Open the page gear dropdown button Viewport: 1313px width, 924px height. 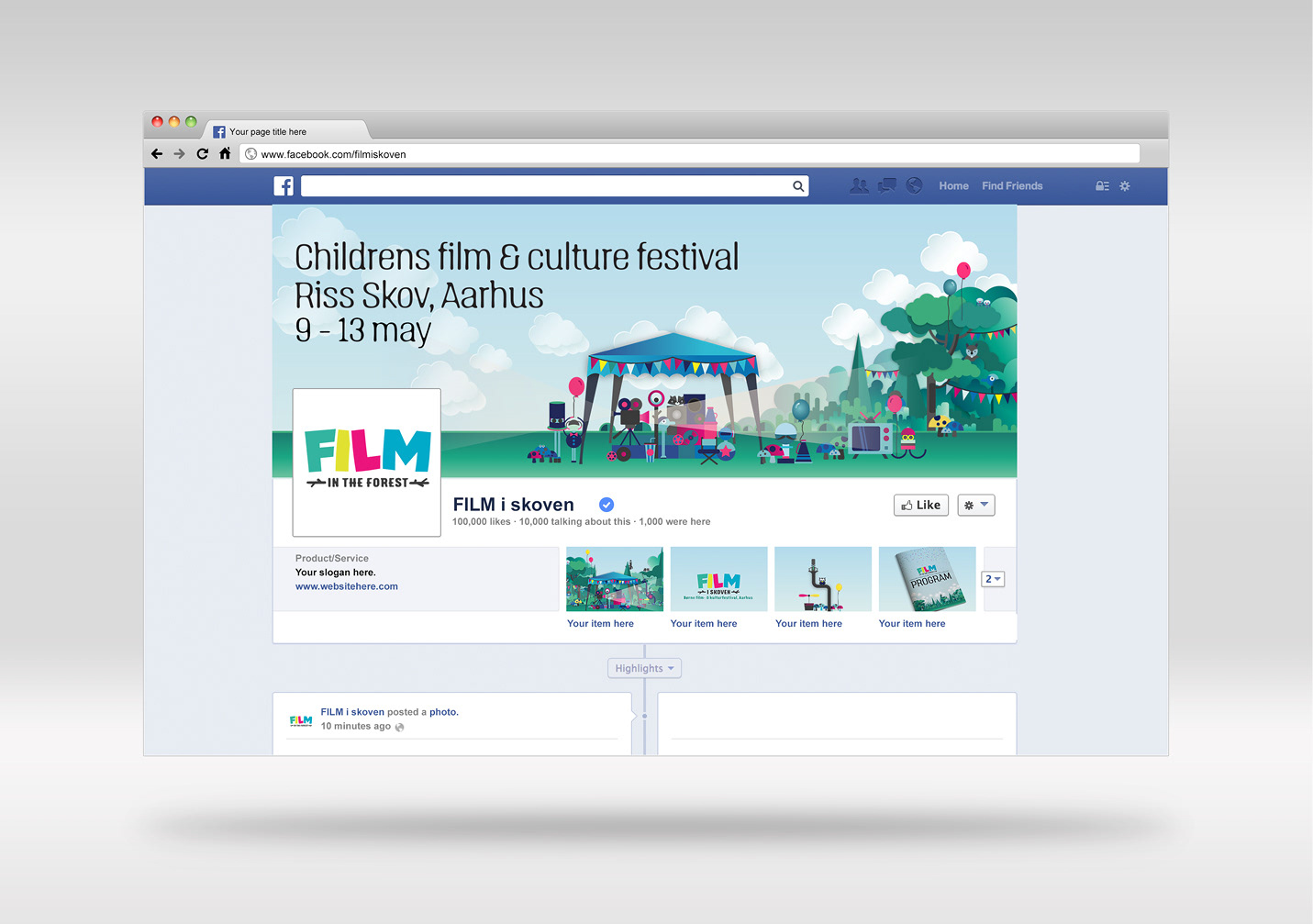[x=976, y=505]
